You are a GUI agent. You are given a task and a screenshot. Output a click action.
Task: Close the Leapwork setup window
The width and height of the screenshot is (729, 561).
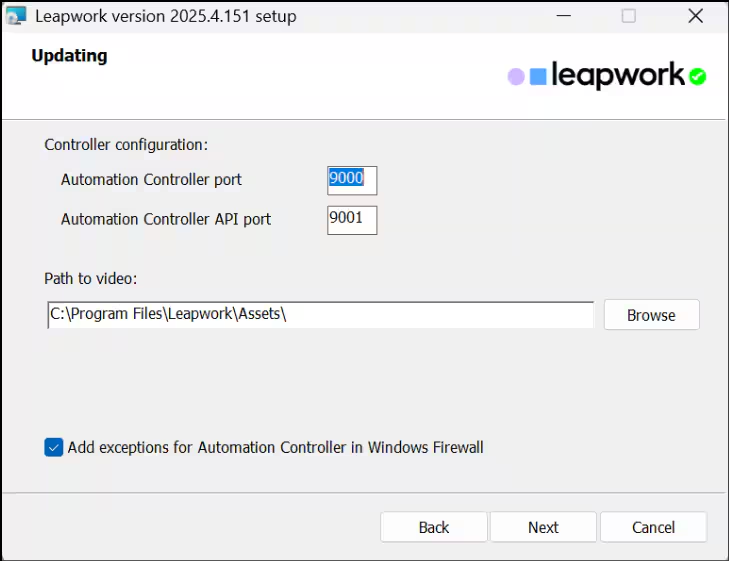(x=696, y=16)
